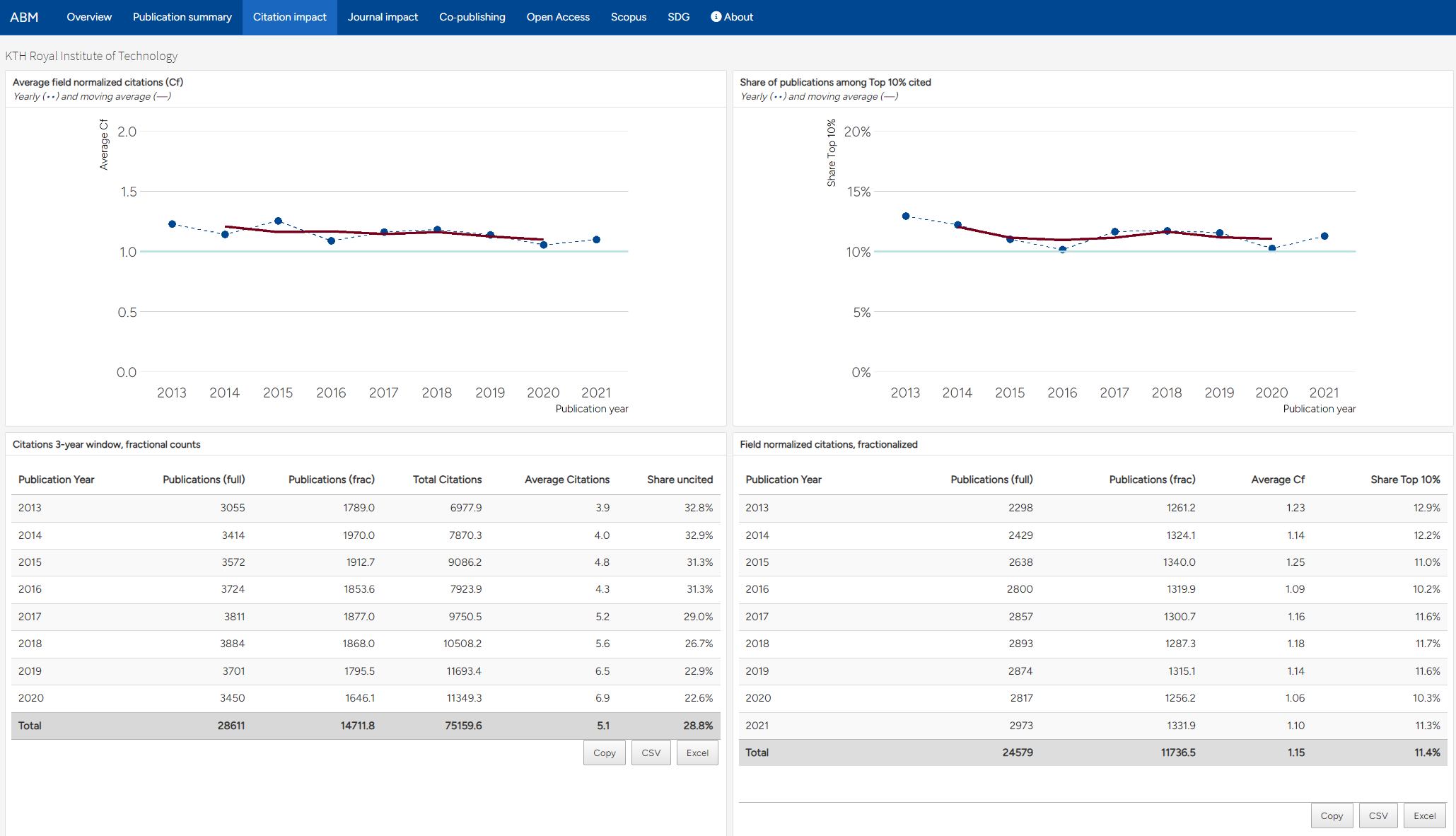Viewport: 1456px width, 836px height.
Task: Switch to the Scopus tab
Action: [629, 17]
